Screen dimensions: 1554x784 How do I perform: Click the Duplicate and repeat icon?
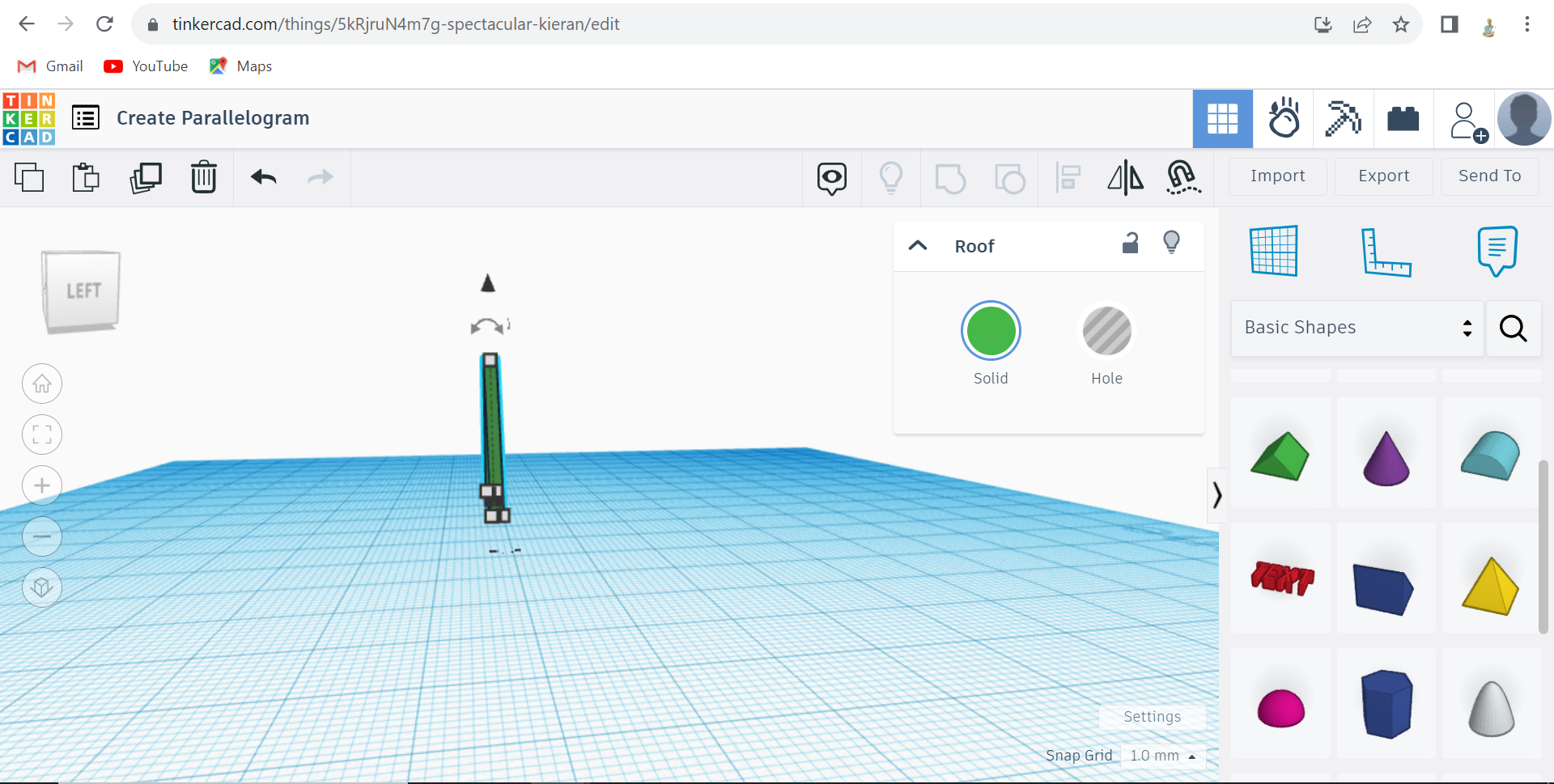coord(146,177)
